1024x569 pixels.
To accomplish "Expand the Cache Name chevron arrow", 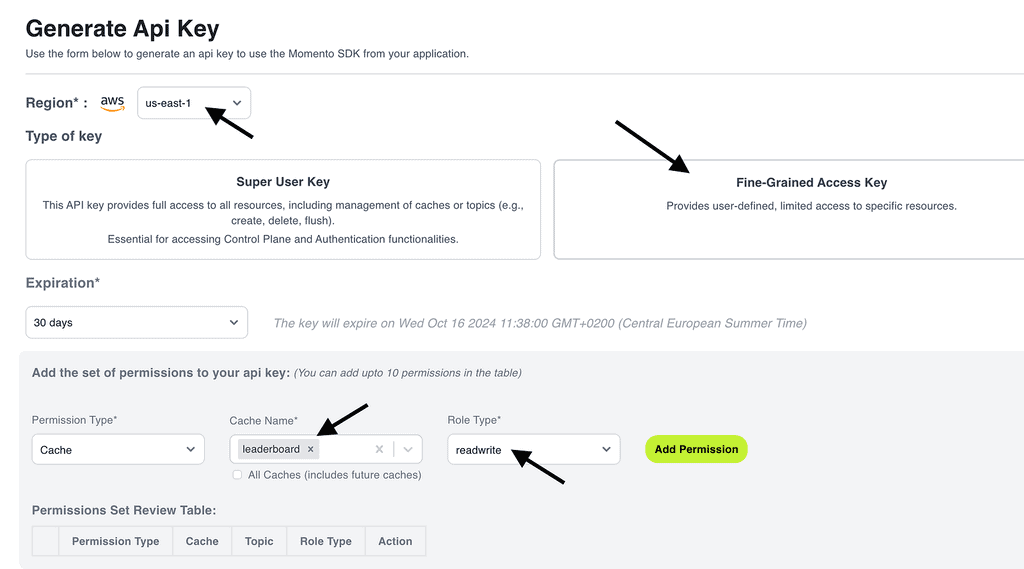I will pyautogui.click(x=408, y=450).
